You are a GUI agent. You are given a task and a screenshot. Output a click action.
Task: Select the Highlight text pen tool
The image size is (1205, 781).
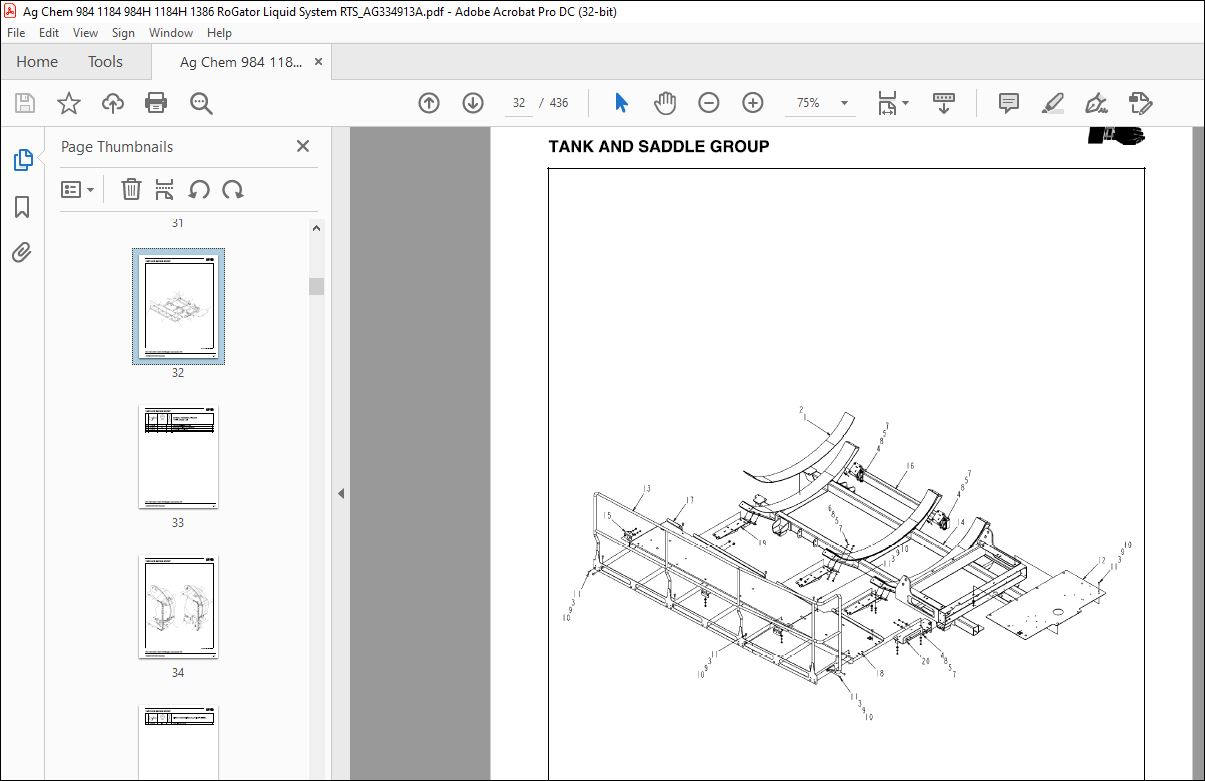pyautogui.click(x=1052, y=103)
